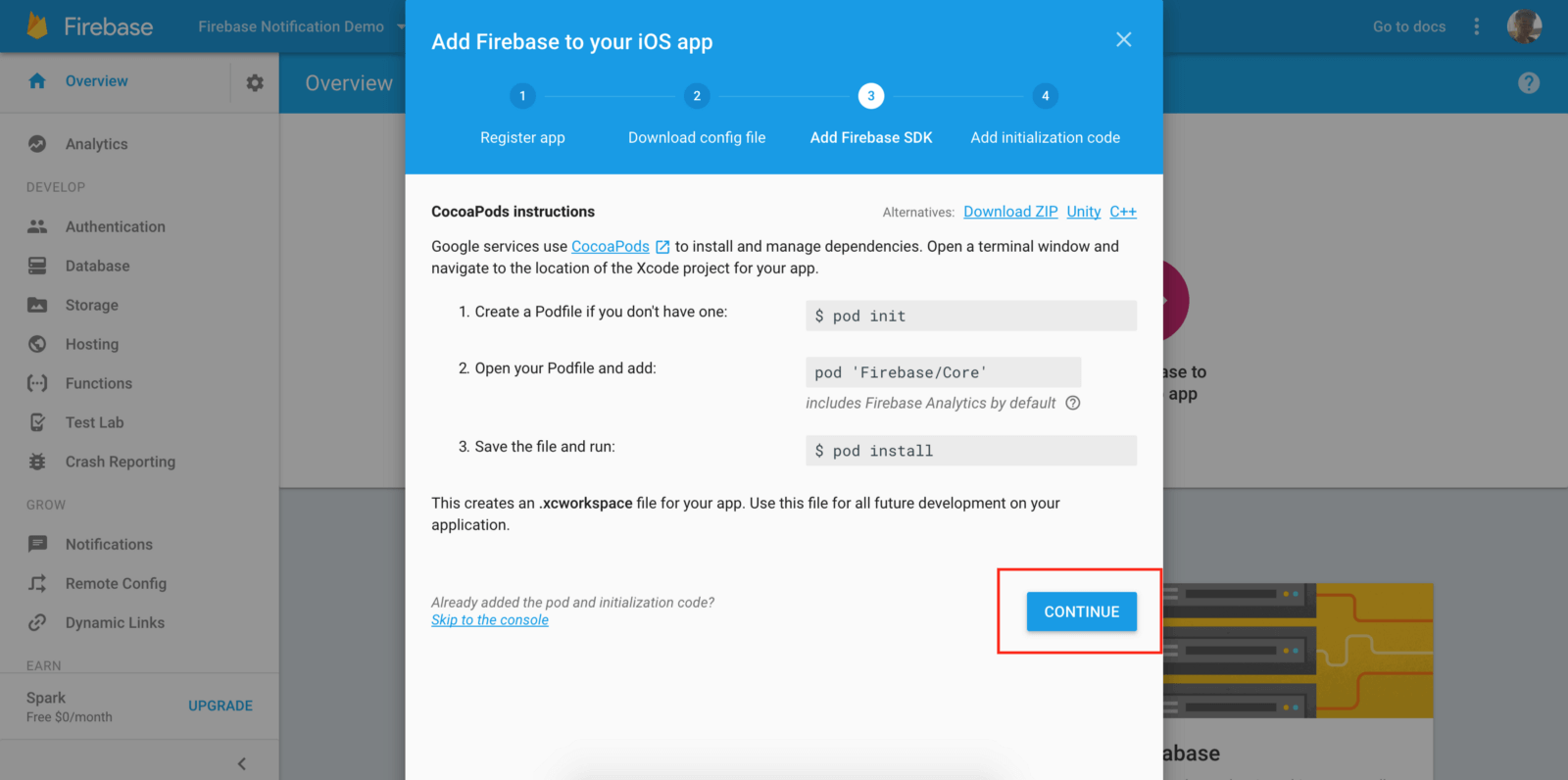Viewport: 1568px width, 780px height.
Task: Click CocoaPods external link icon
Action: tap(662, 247)
